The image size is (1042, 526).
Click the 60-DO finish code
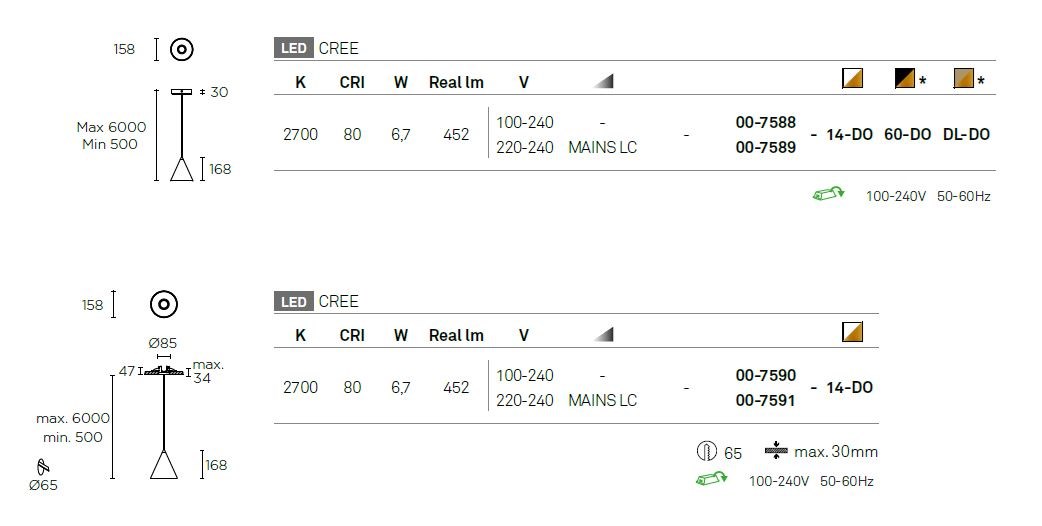point(907,134)
